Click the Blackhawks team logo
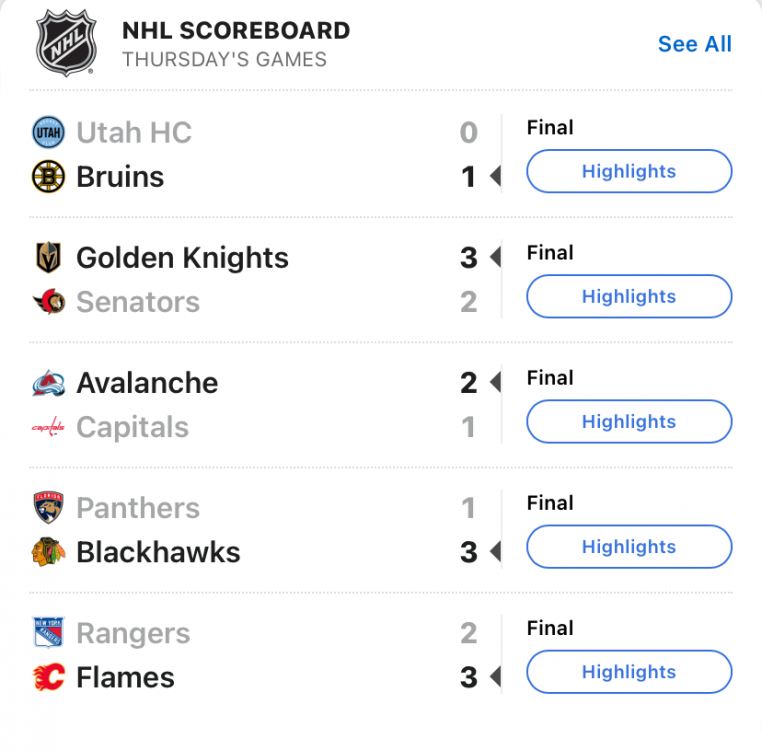762x750 pixels. click(x=48, y=552)
